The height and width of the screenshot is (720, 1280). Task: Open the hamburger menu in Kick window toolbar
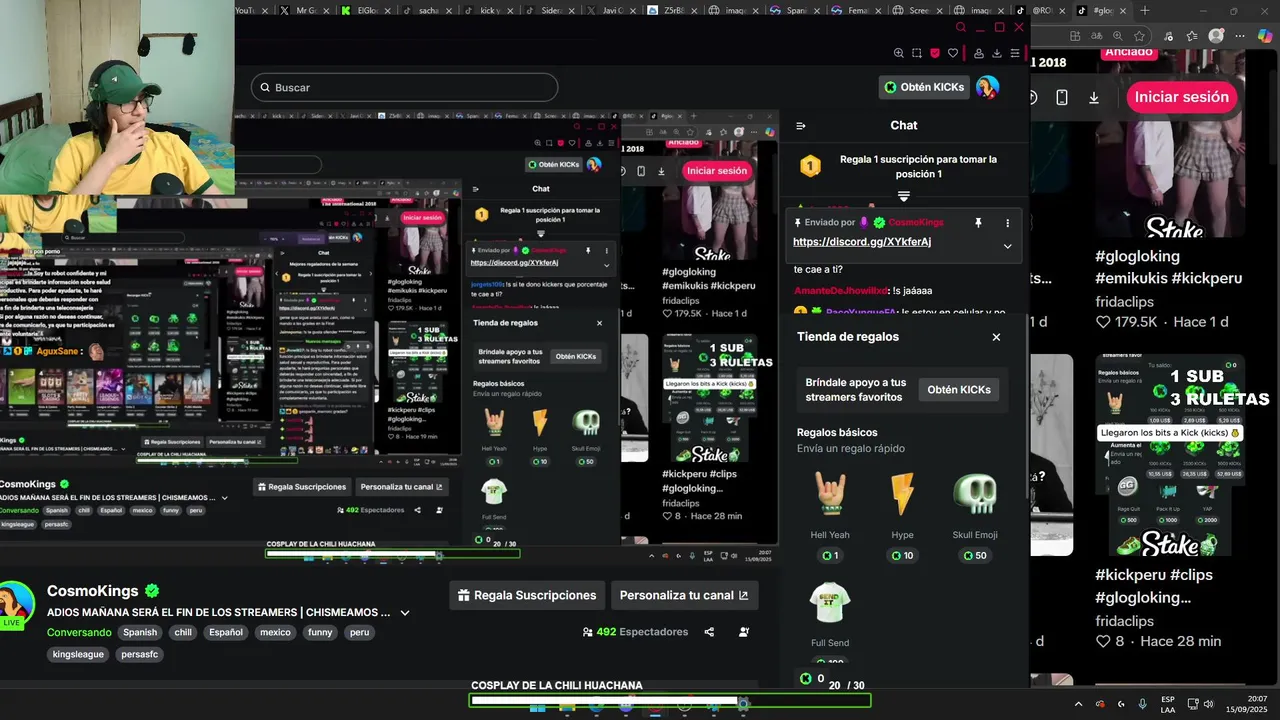click(1015, 53)
